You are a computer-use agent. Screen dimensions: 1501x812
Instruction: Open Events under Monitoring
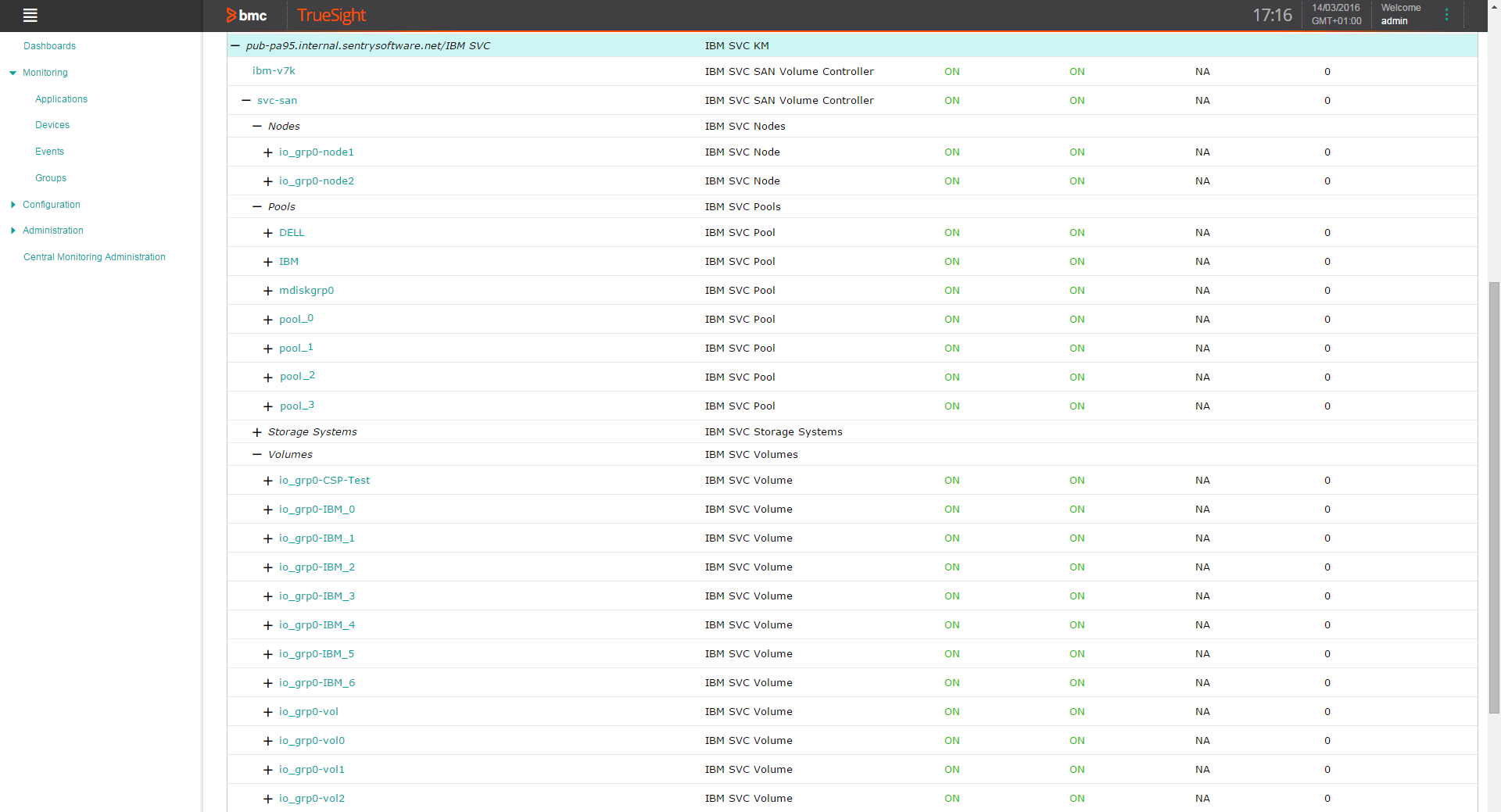click(x=49, y=152)
